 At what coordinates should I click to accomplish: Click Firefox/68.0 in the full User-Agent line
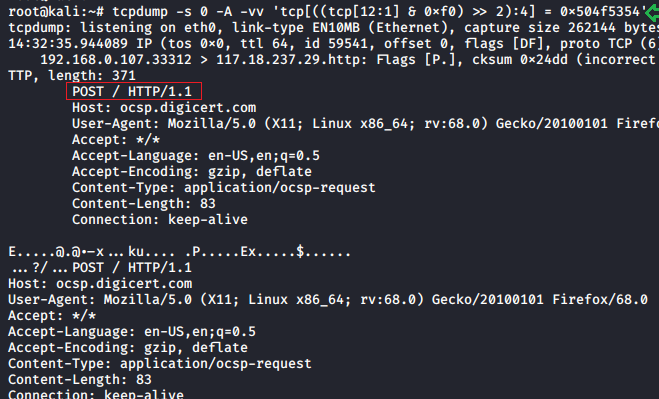[x=600, y=299]
